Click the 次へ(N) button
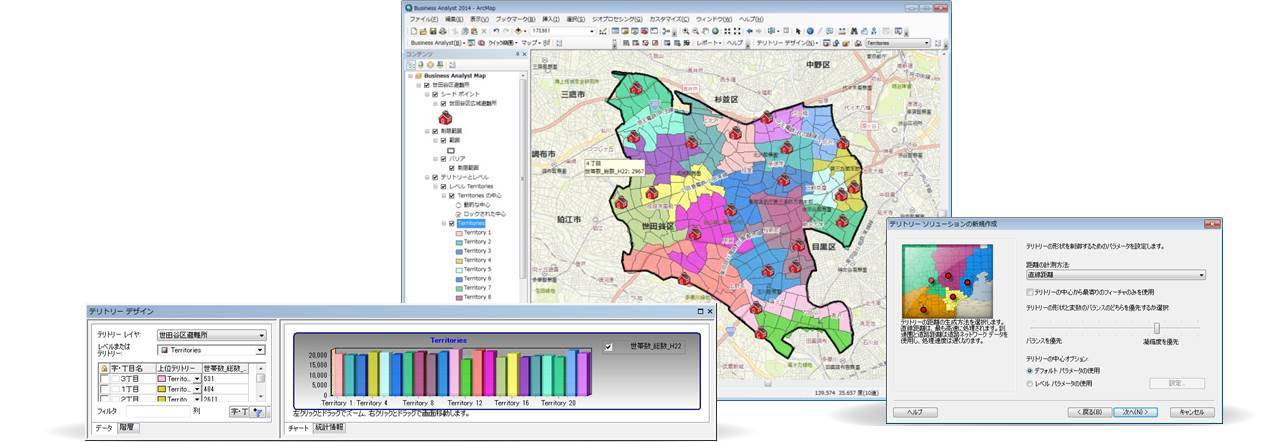This screenshot has height=442, width=1282. [x=1134, y=411]
